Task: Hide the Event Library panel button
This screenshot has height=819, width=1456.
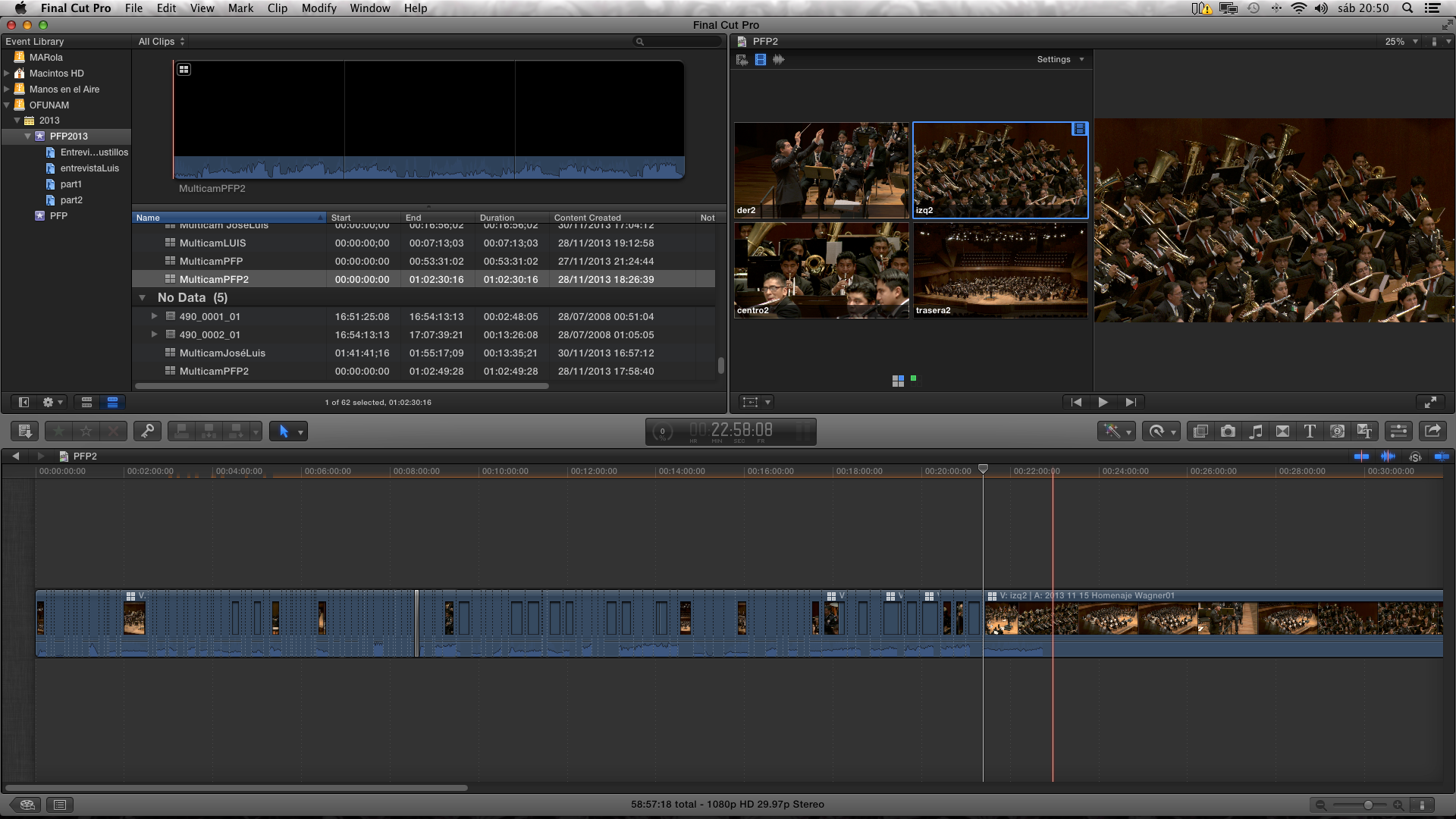Action: coord(24,402)
